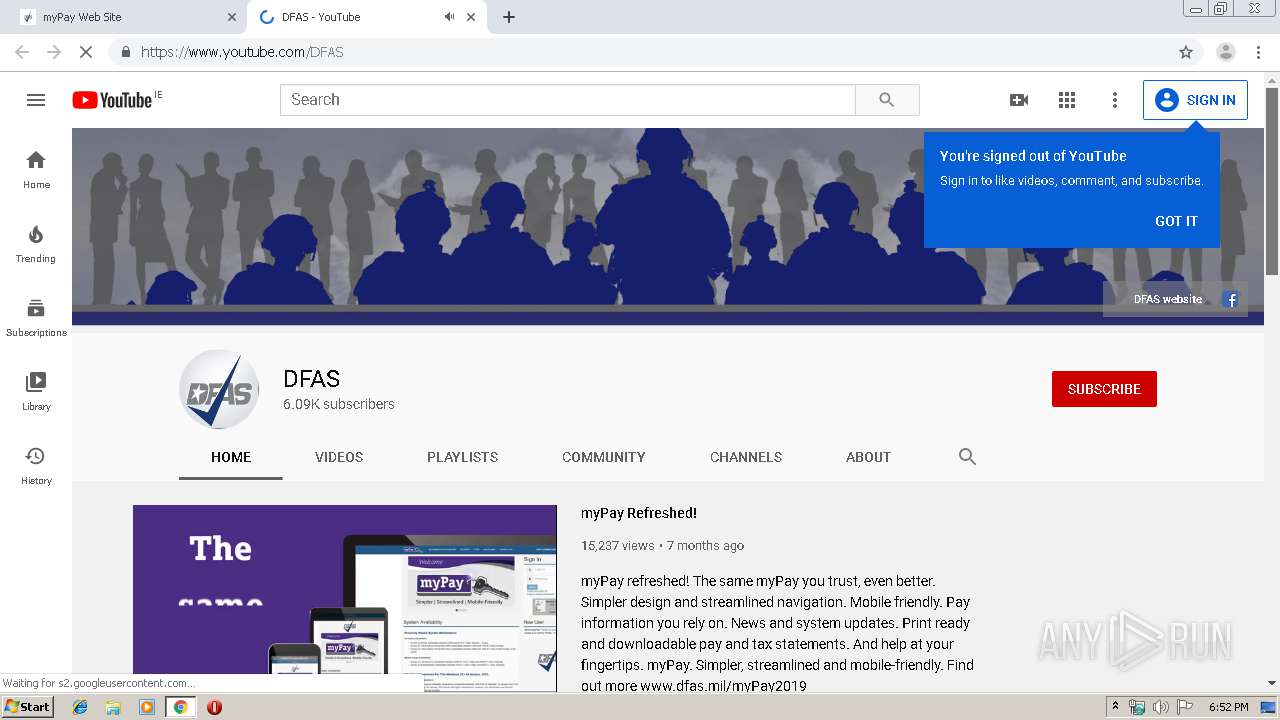Open Chrome's three-dot menu
Image resolution: width=1280 pixels, height=720 pixels.
point(1258,52)
